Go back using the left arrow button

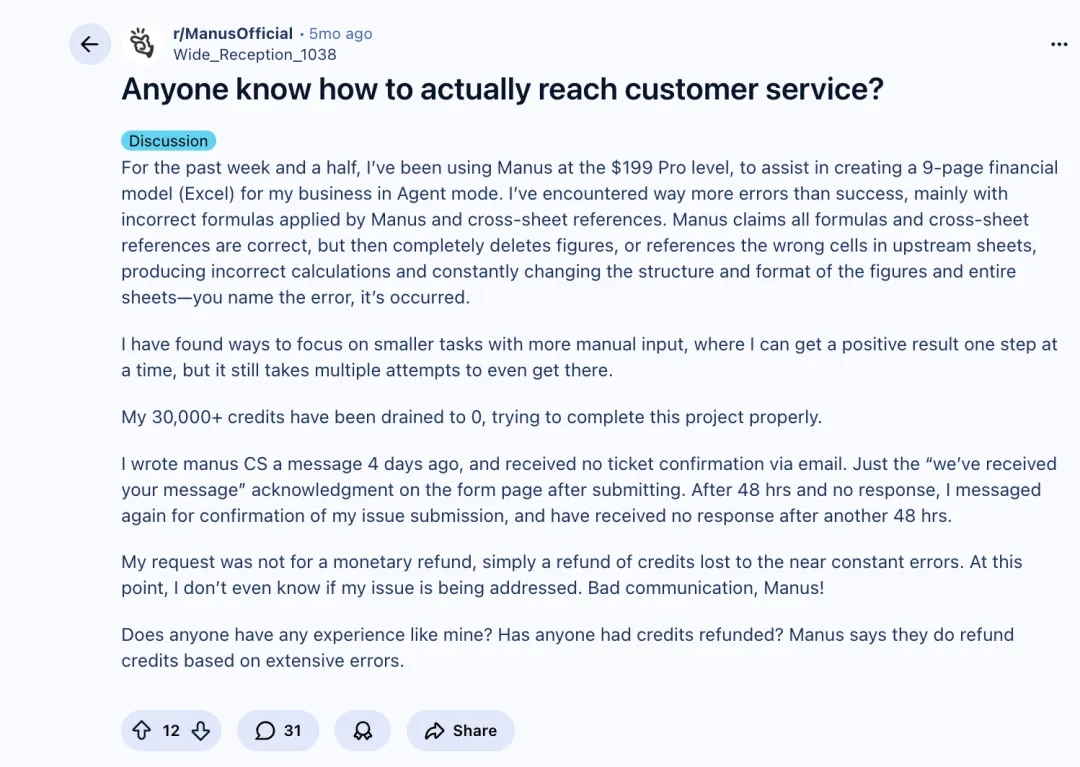click(x=90, y=44)
